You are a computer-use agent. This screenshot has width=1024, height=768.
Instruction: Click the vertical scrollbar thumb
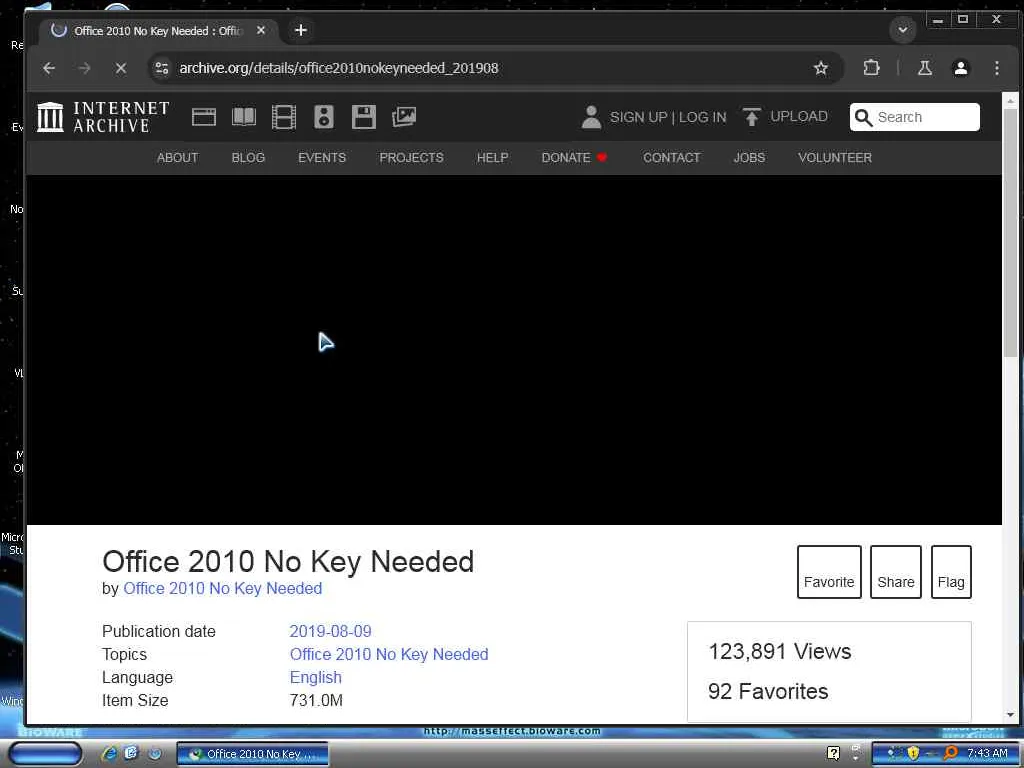[x=1010, y=232]
